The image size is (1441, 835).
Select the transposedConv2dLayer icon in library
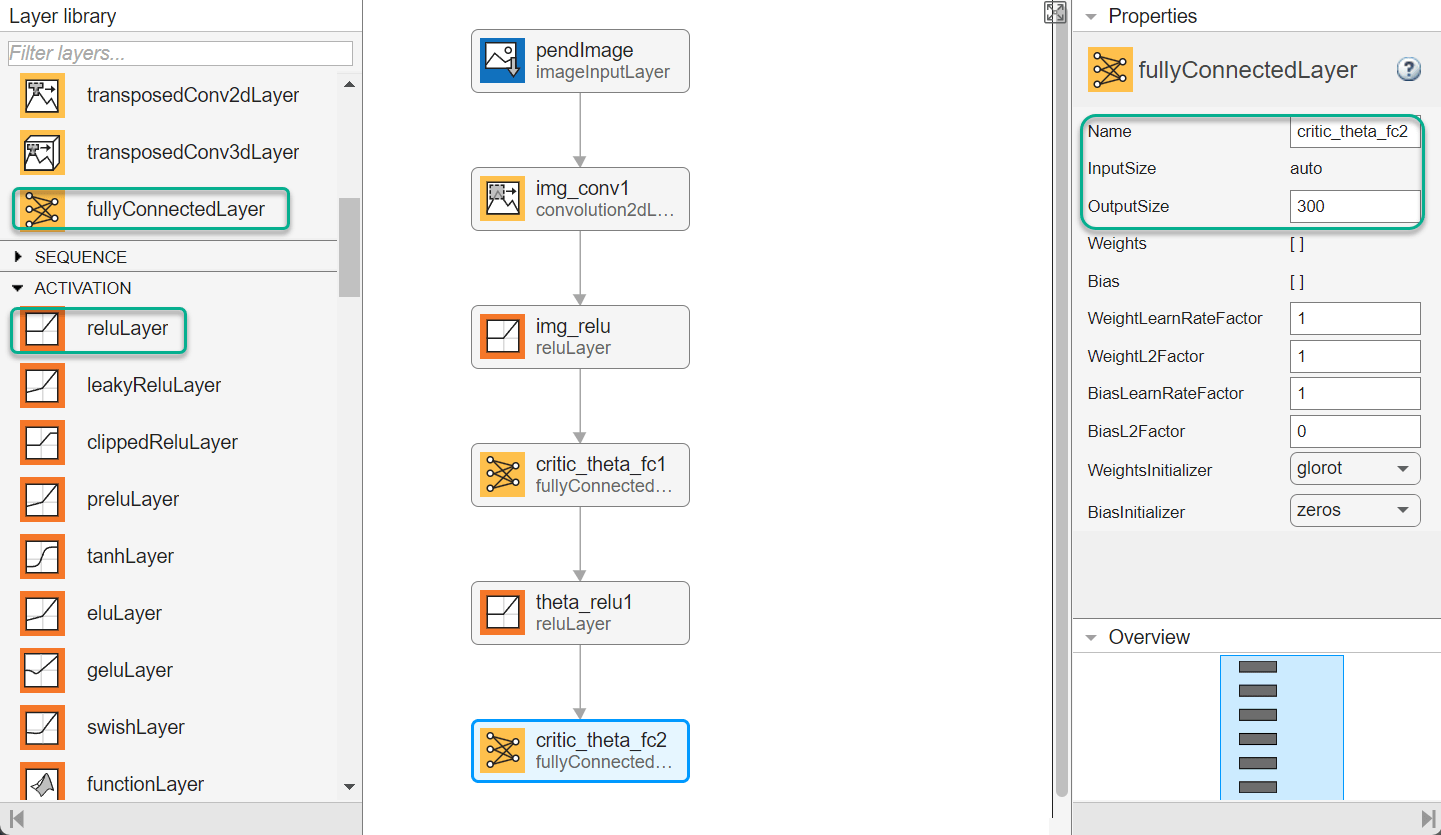click(x=42, y=96)
